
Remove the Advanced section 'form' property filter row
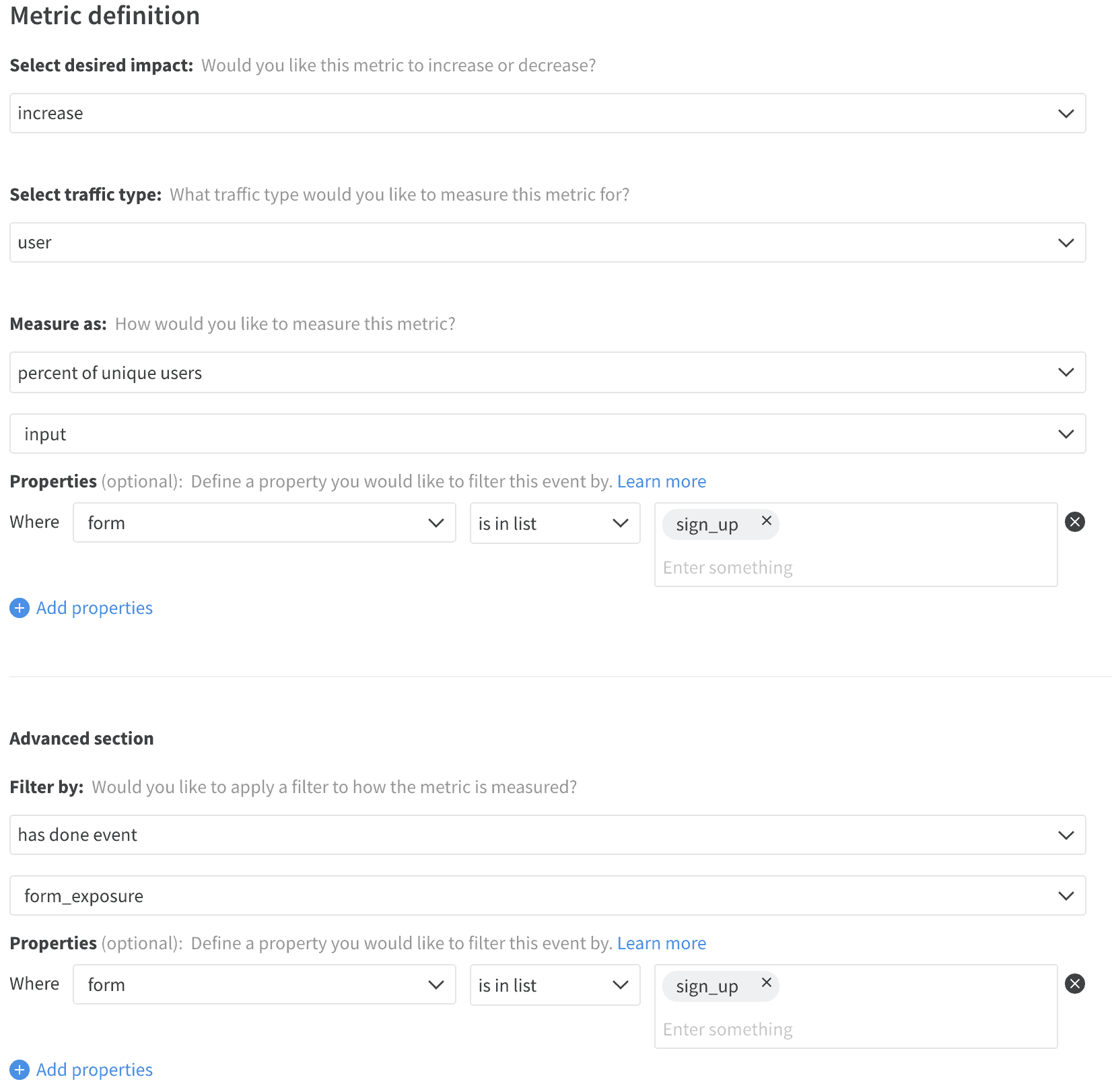click(x=1075, y=984)
